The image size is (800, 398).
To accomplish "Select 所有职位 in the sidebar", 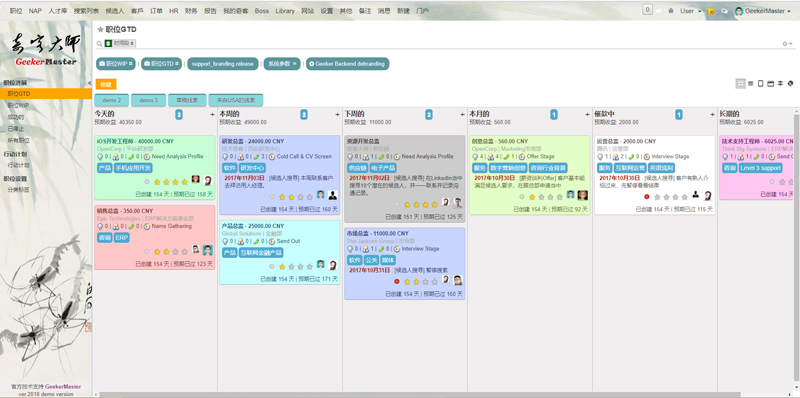I will [18, 140].
